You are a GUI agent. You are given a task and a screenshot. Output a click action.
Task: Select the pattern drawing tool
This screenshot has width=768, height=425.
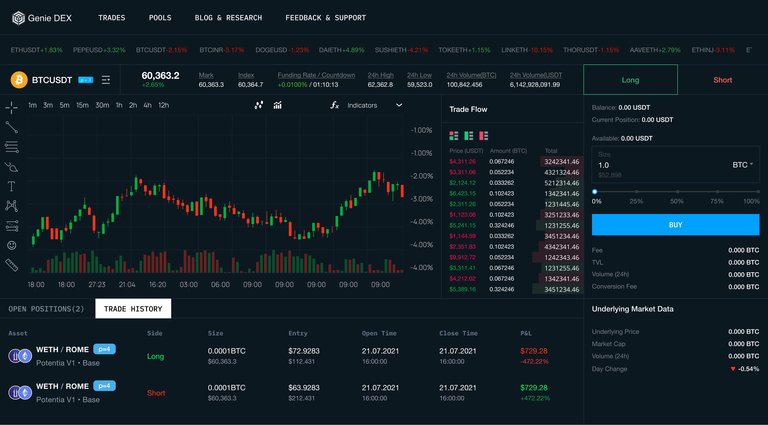[12, 206]
